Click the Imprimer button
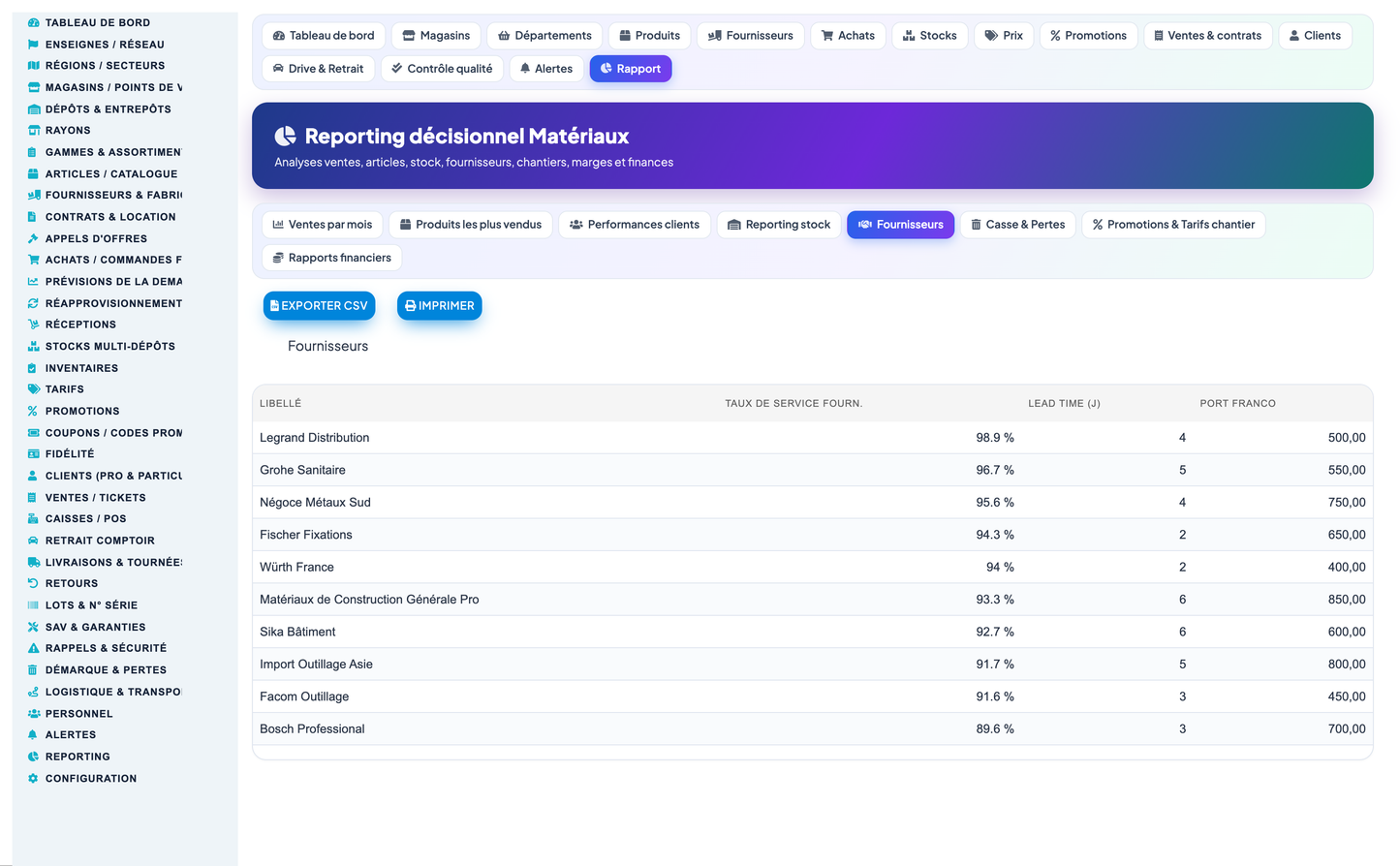The width and height of the screenshot is (1400, 866). pos(439,306)
